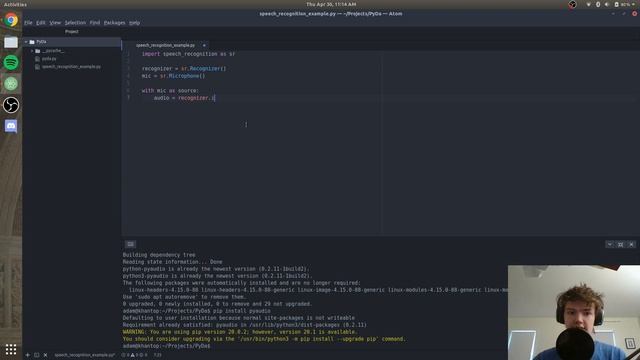This screenshot has height=360, width=640.
Task: Click the linter info count in status bar
Action: pyautogui.click(x=143, y=355)
